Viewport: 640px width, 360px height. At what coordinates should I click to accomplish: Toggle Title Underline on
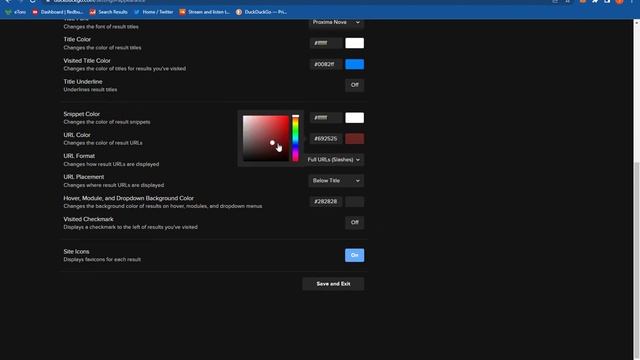tap(354, 85)
